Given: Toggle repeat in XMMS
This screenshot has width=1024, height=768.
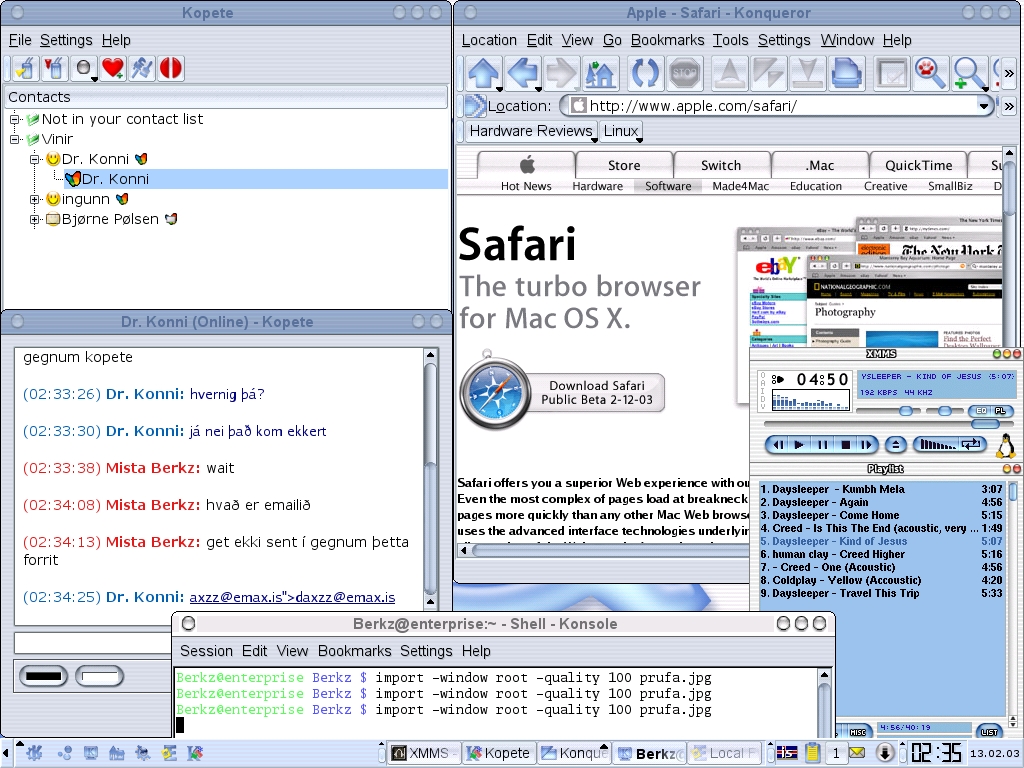Looking at the screenshot, I should click(x=971, y=445).
